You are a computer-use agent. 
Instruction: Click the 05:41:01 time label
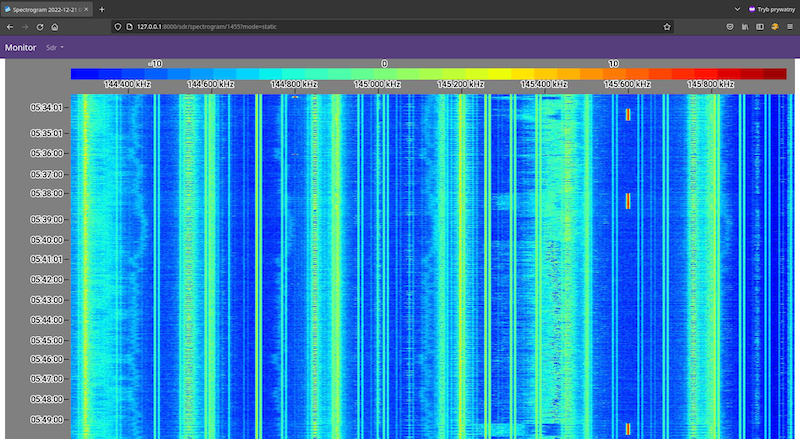pos(46,259)
